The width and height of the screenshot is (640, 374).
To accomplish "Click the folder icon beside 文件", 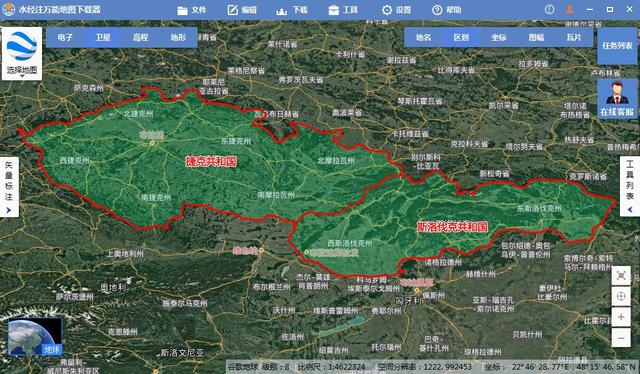I will coord(182,10).
